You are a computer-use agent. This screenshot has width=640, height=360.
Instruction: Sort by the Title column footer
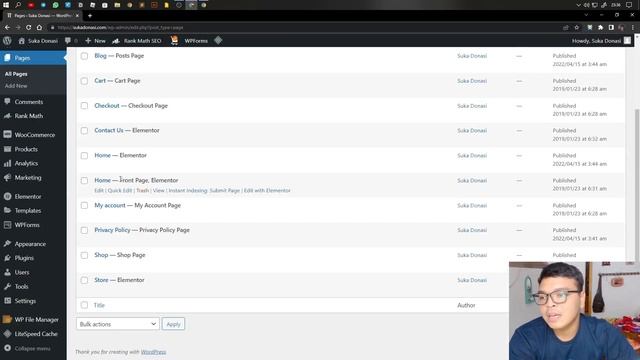[99, 305]
